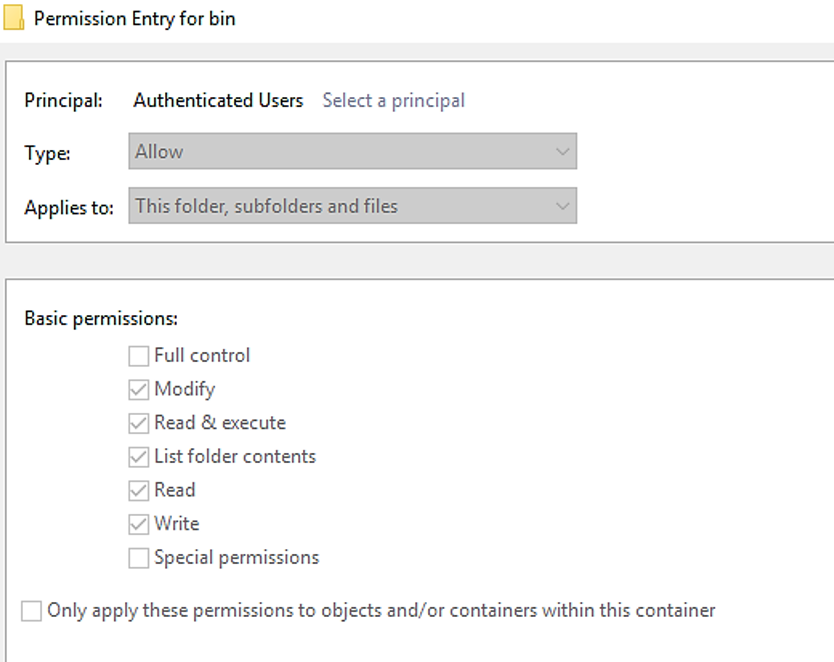Uncheck the Write permission
The width and height of the screenshot is (834, 662).
(138, 523)
